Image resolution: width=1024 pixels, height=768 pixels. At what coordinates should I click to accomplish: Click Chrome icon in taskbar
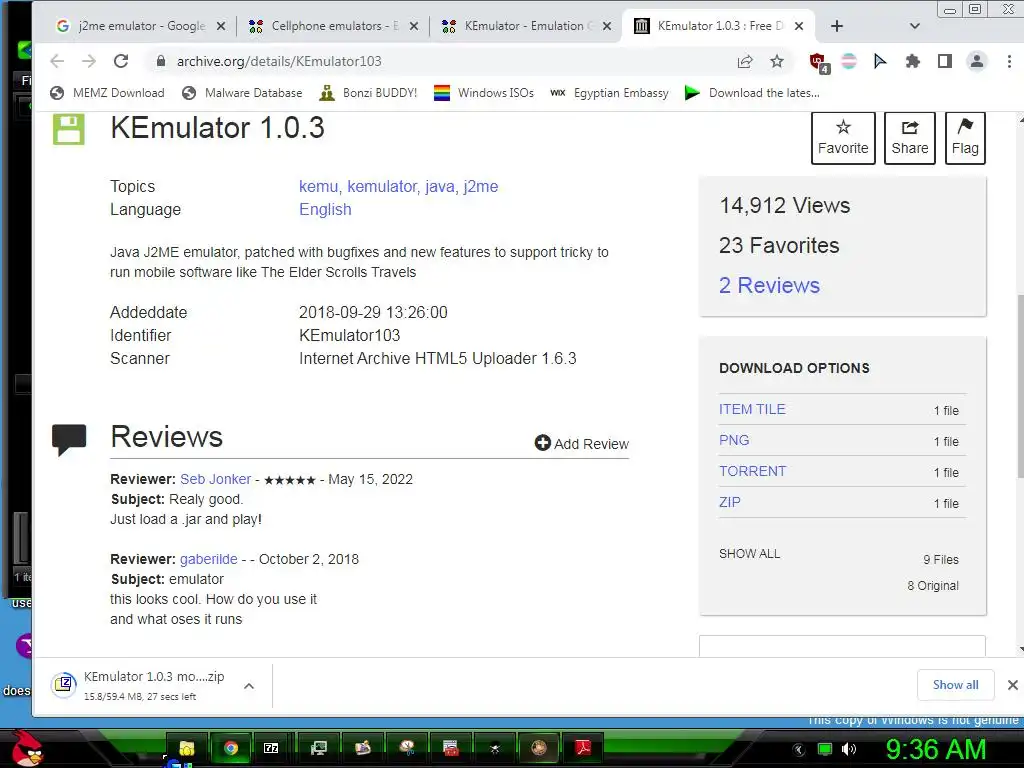pos(231,748)
